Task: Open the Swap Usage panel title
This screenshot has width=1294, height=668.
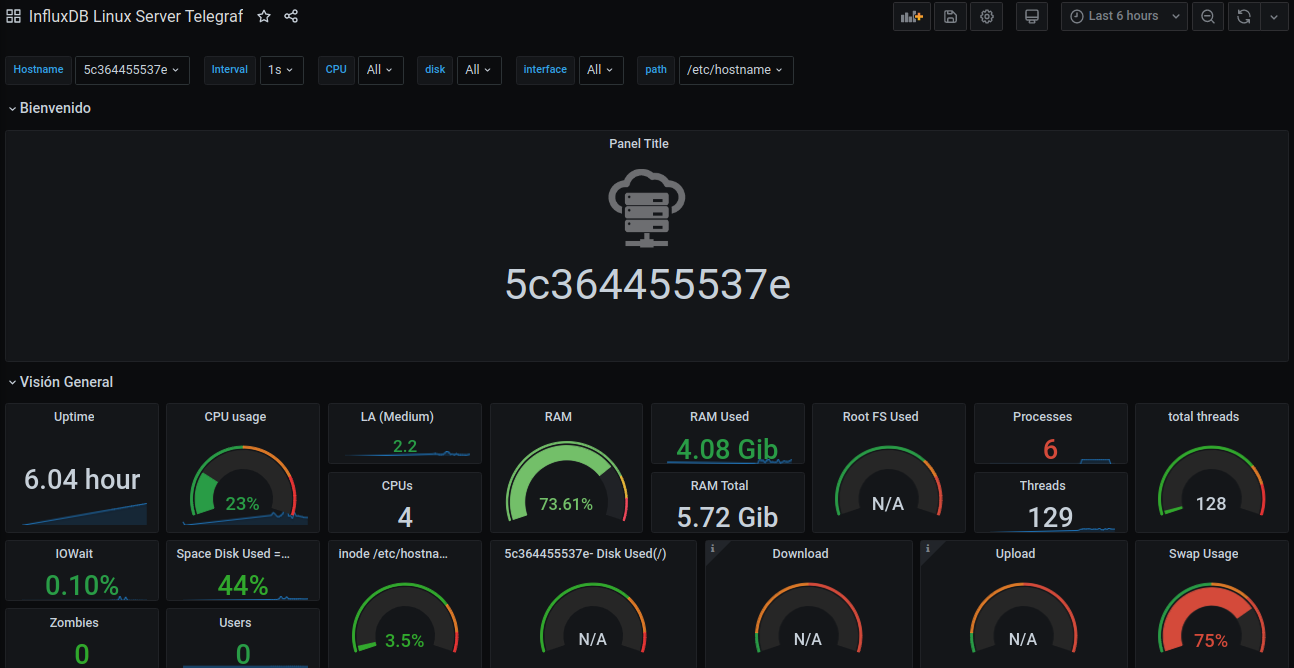Action: [1203, 554]
